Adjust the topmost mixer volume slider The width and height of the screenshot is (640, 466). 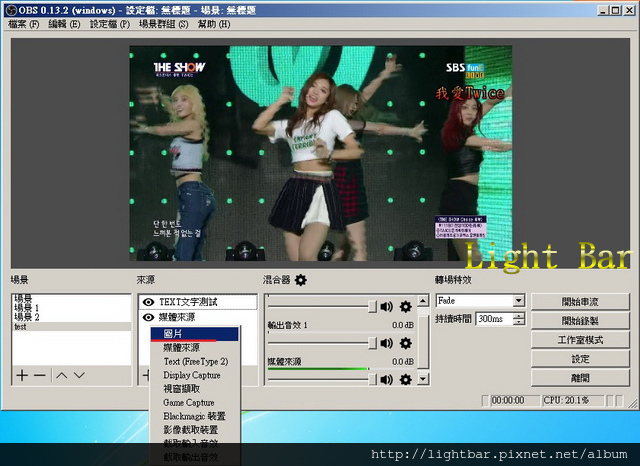372,306
